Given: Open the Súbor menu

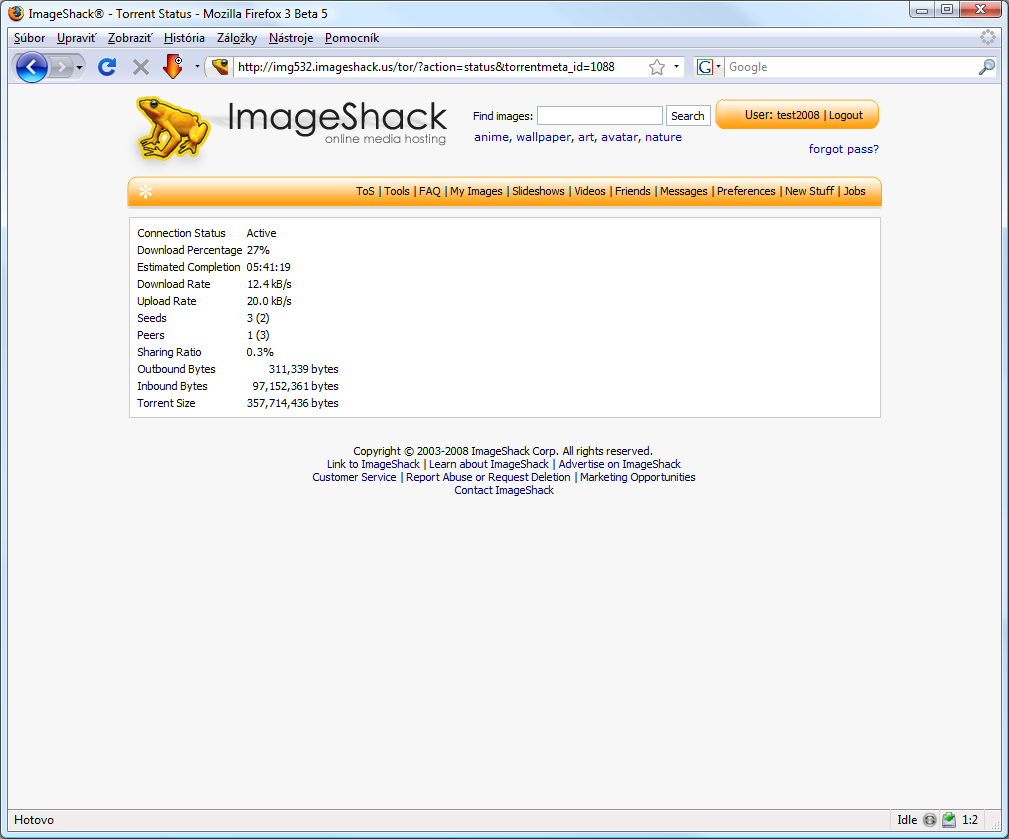Looking at the screenshot, I should (x=30, y=38).
